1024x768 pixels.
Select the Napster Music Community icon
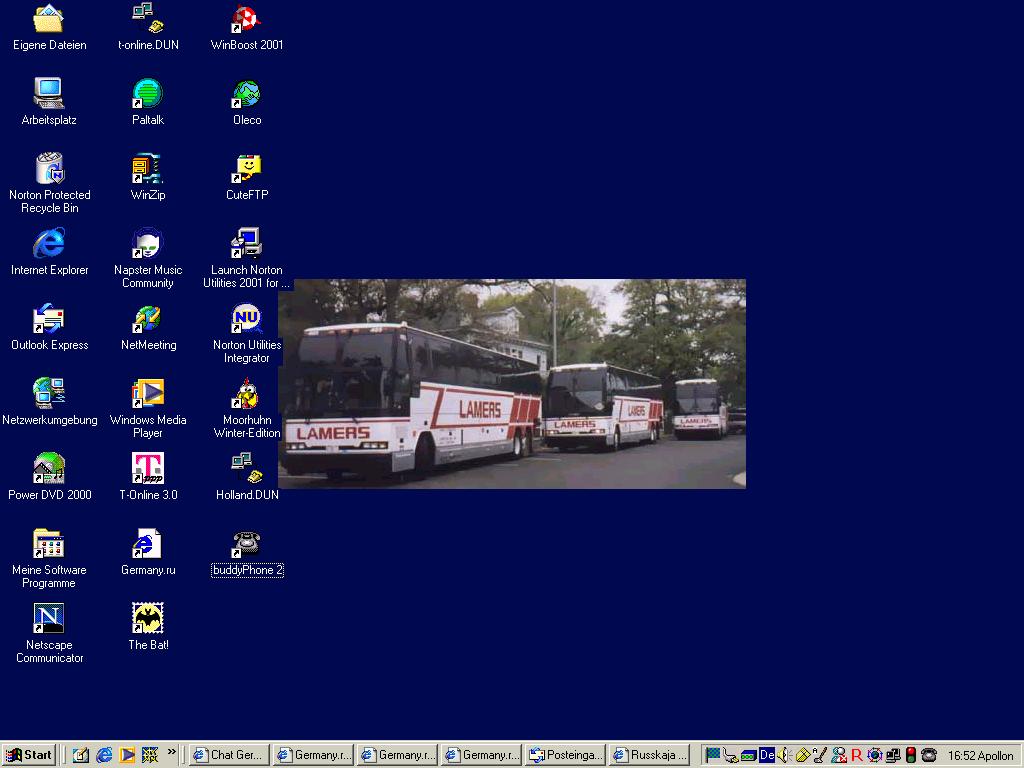click(x=148, y=244)
